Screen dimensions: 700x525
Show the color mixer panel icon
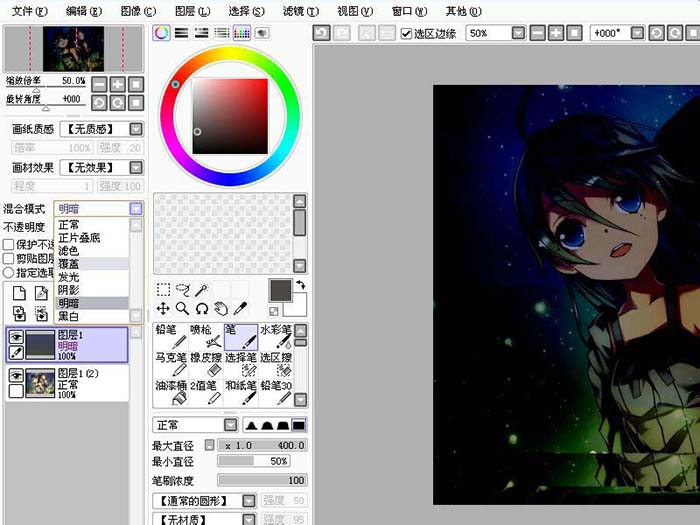point(221,33)
